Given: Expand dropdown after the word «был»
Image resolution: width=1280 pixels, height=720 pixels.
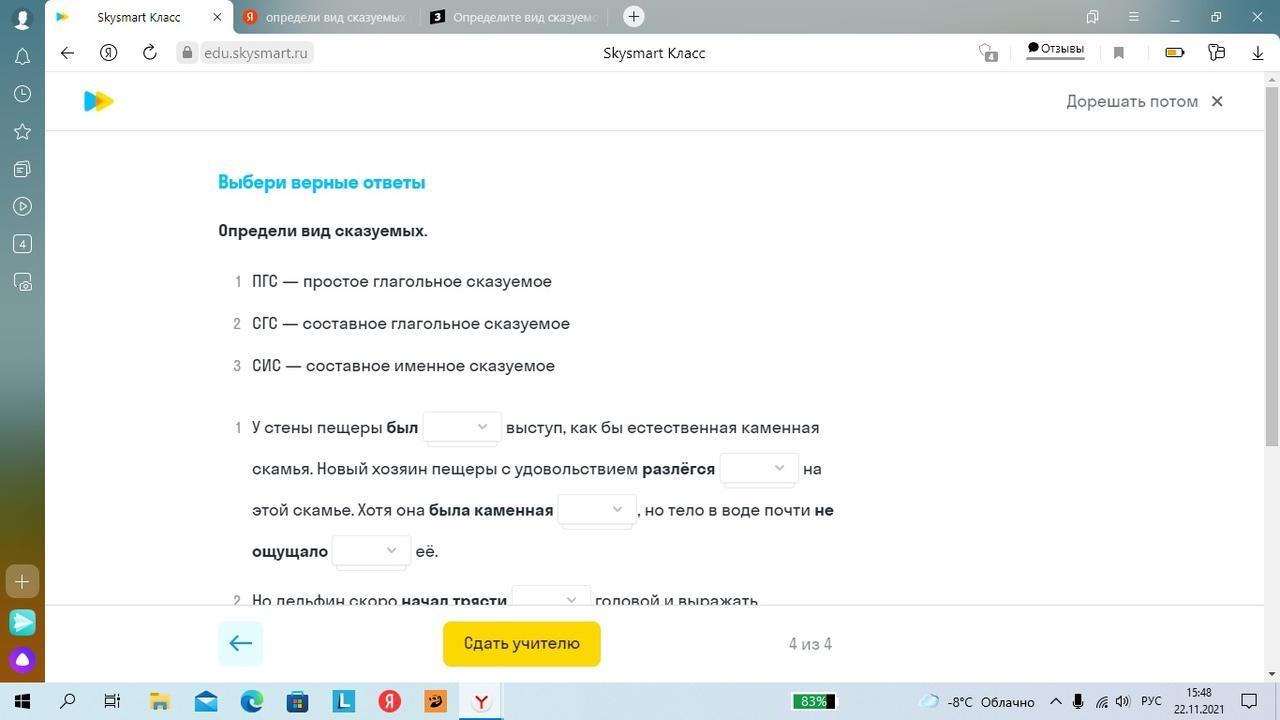Looking at the screenshot, I should pyautogui.click(x=462, y=427).
